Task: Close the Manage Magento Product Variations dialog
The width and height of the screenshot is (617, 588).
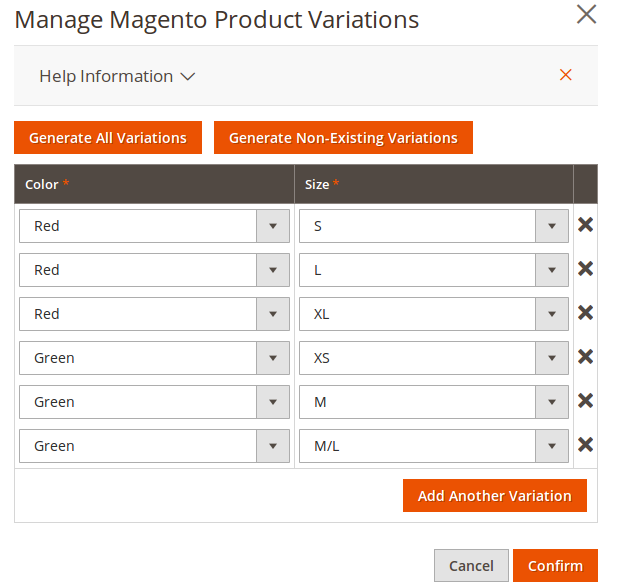Action: click(x=586, y=15)
